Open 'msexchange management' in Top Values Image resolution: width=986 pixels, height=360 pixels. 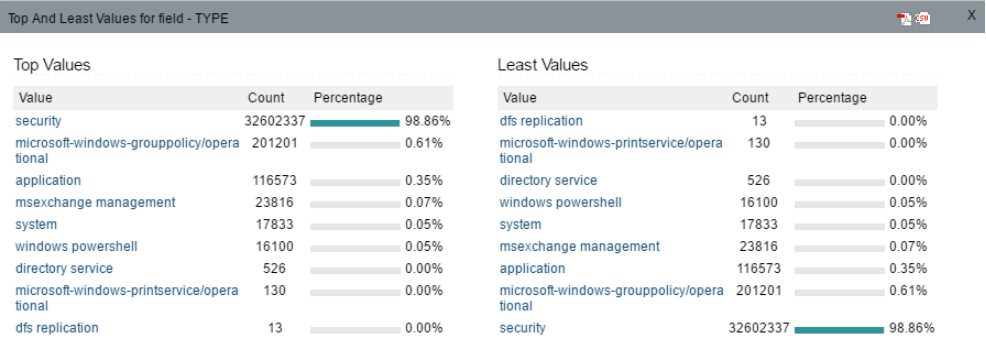pyautogui.click(x=95, y=203)
